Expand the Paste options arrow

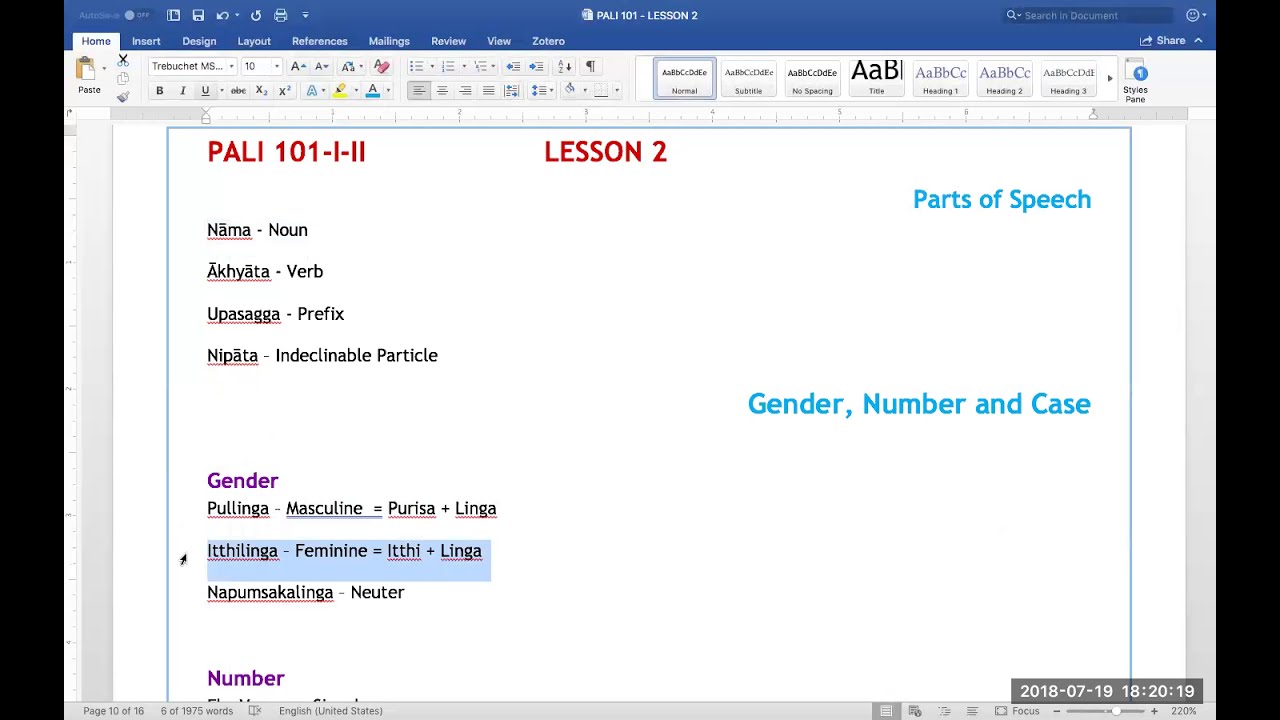tap(104, 69)
